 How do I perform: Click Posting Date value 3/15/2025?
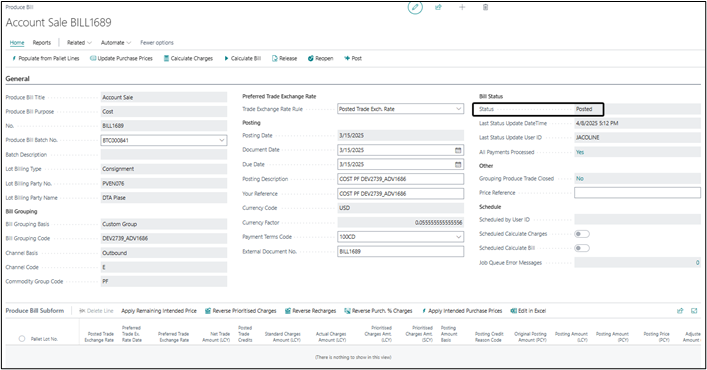pyautogui.click(x=351, y=136)
